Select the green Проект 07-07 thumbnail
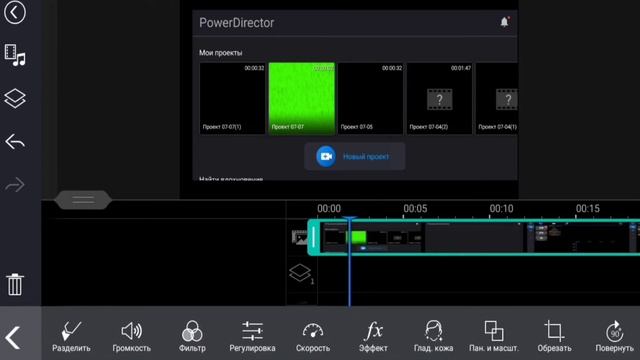The height and width of the screenshot is (360, 640). point(301,98)
